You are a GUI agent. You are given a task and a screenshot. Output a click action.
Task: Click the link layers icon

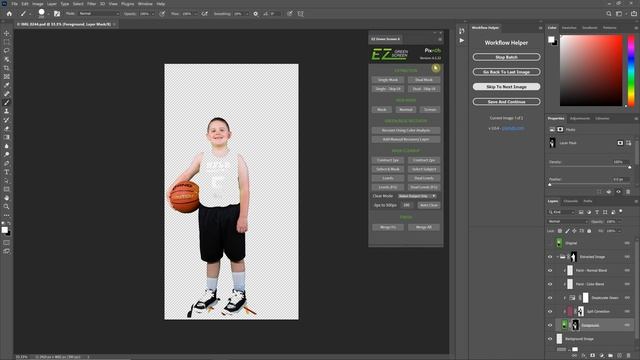tap(575, 356)
